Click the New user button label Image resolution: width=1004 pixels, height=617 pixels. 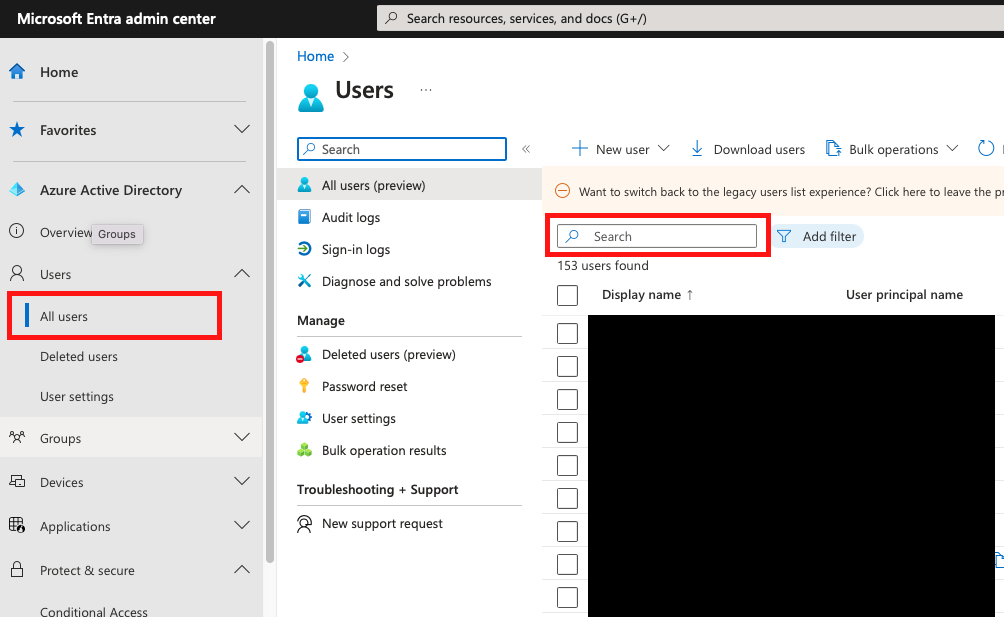[622, 149]
